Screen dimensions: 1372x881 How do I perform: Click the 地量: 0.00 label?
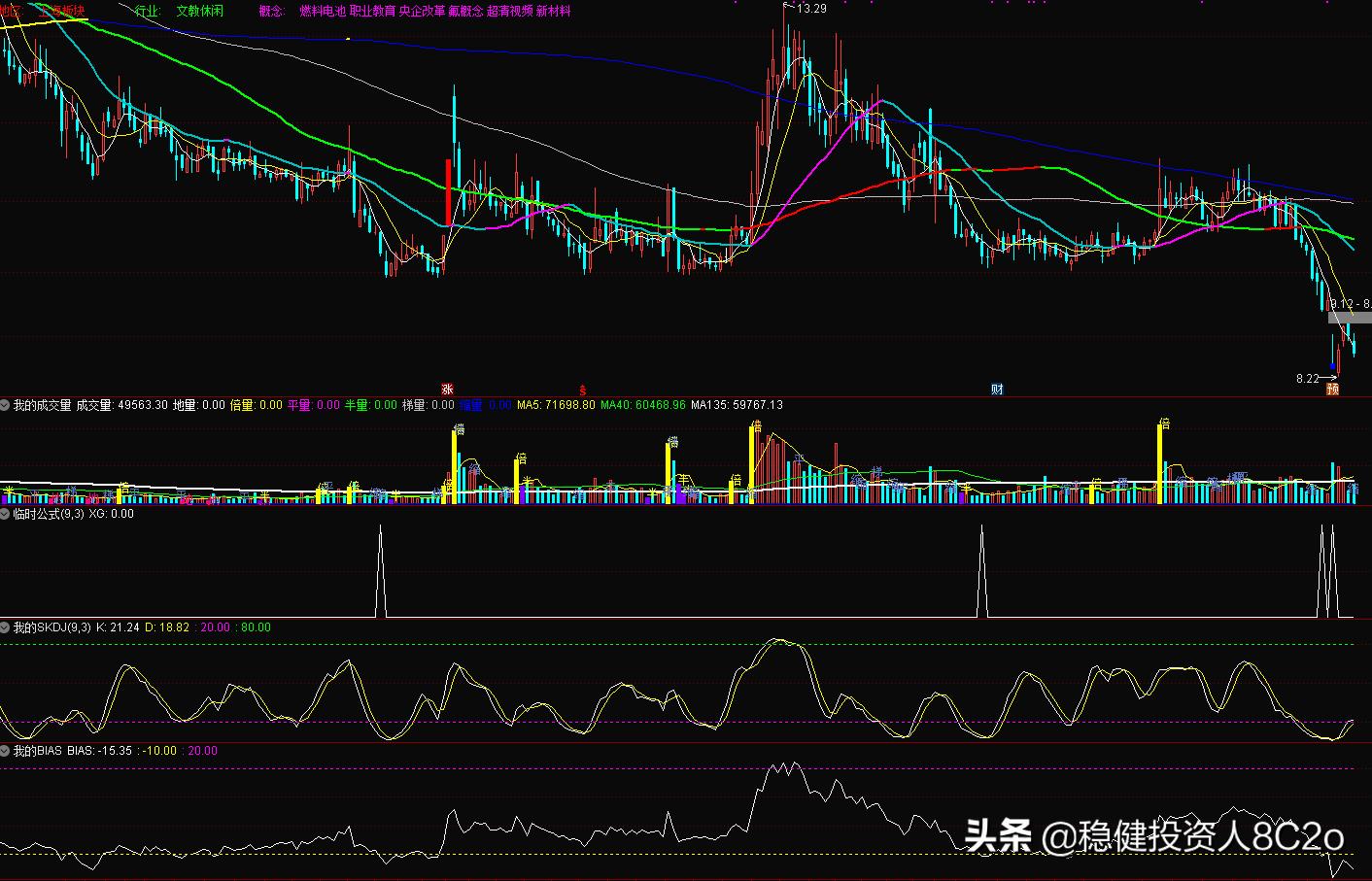[199, 405]
